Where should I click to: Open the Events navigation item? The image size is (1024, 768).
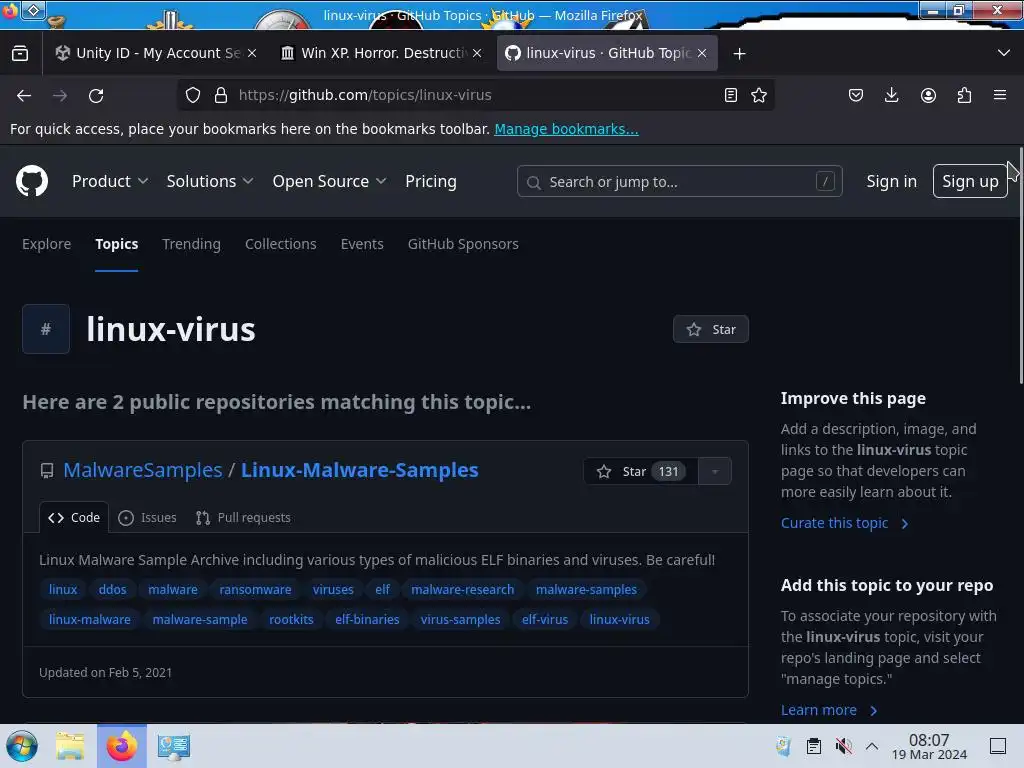[x=362, y=244]
